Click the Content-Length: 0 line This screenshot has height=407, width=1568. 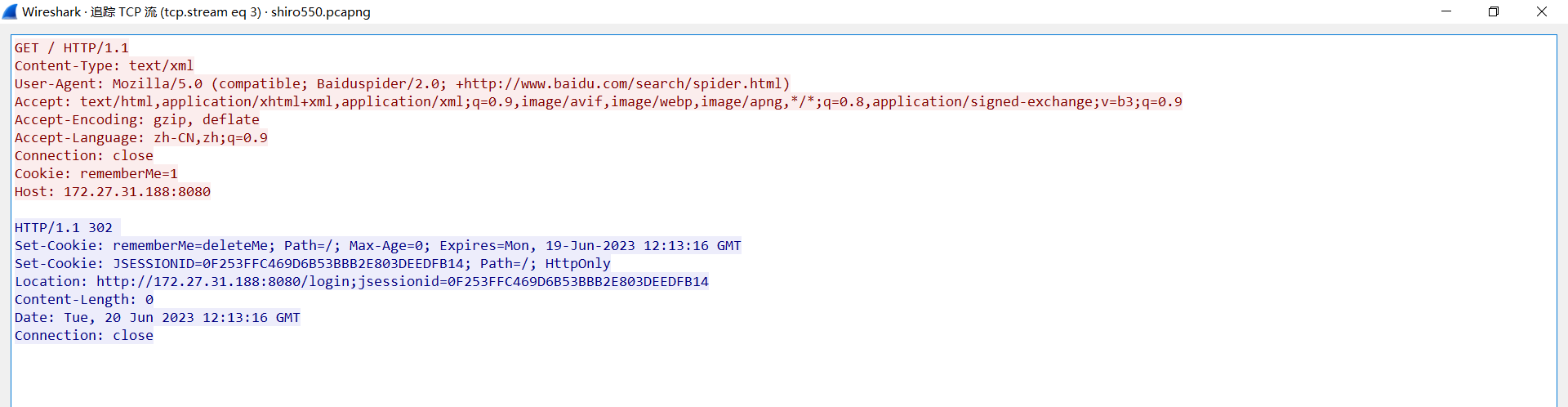83,300
